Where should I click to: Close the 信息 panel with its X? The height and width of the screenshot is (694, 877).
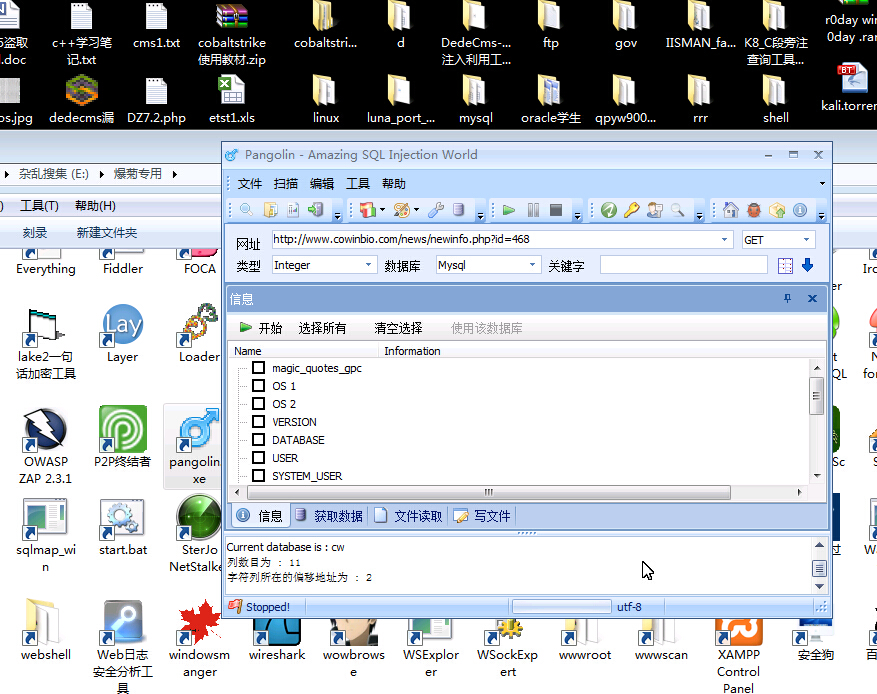813,299
